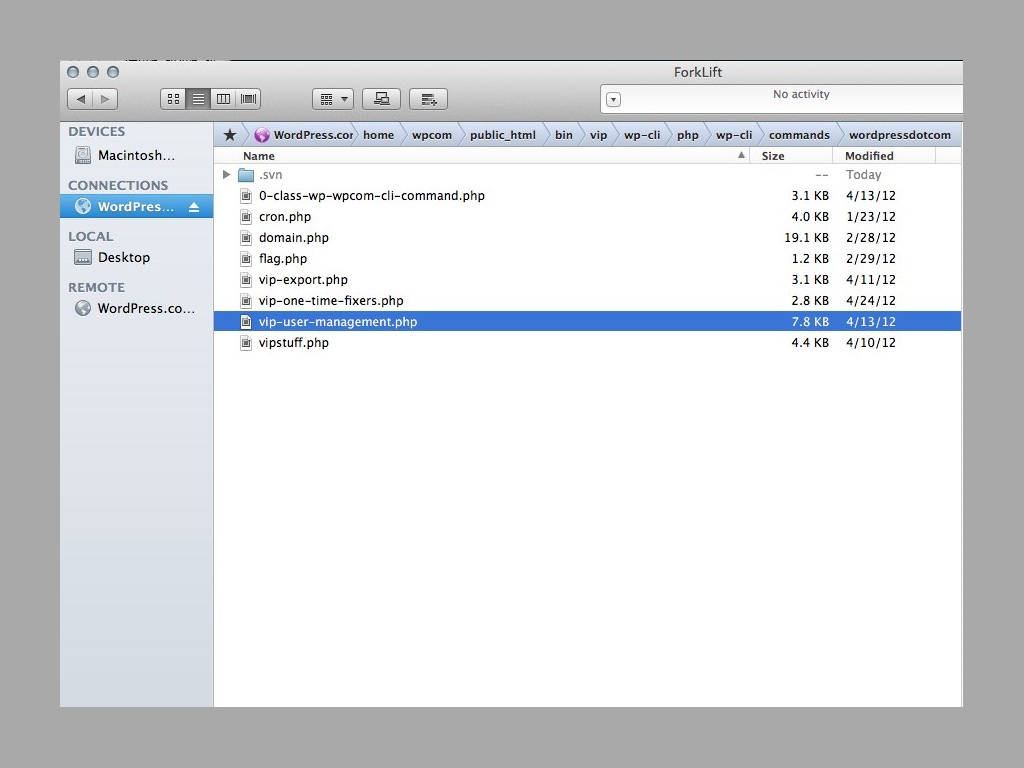
Task: Select vipstuff.php file
Action: pyautogui.click(x=588, y=342)
